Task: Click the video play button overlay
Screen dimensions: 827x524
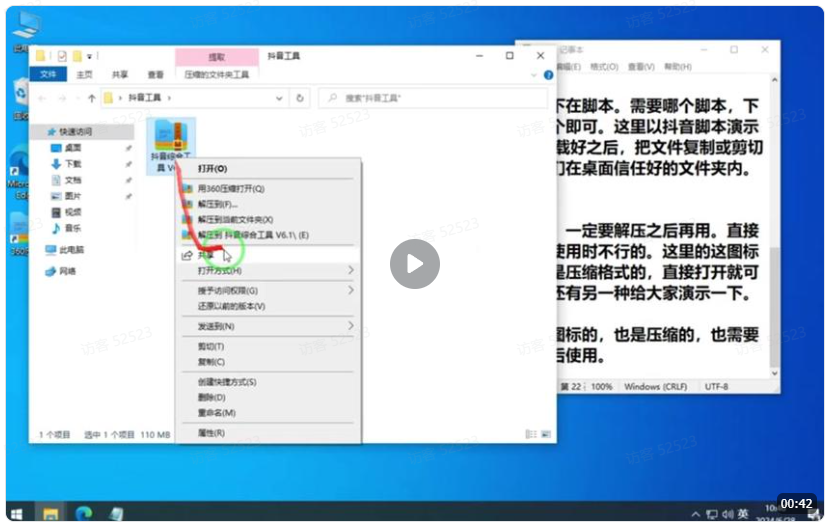Action: 414,264
